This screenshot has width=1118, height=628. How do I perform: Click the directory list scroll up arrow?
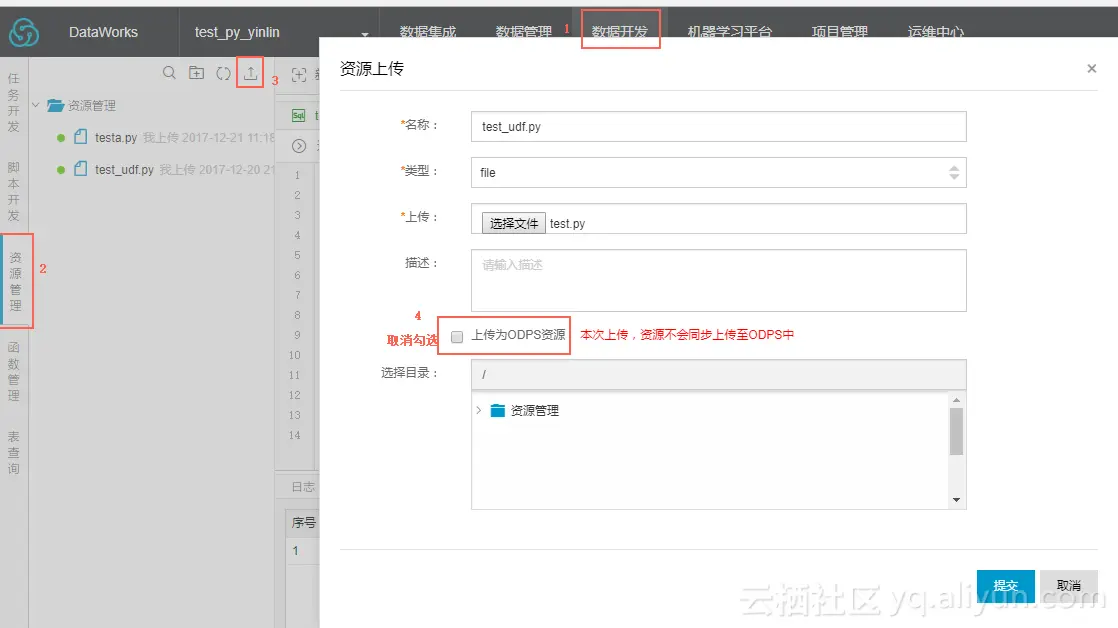[x=956, y=400]
